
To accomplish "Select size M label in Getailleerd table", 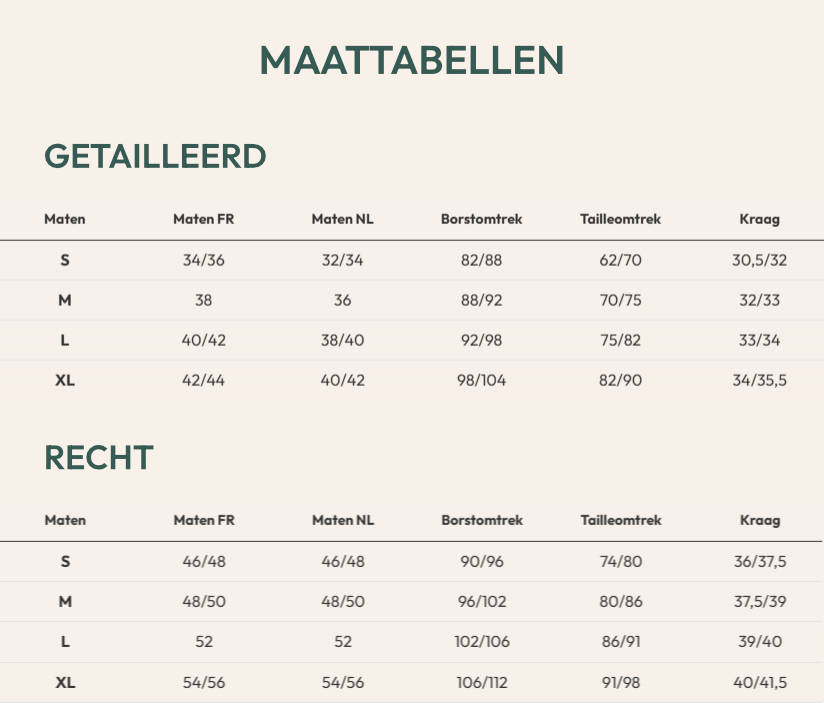I will click(65, 300).
